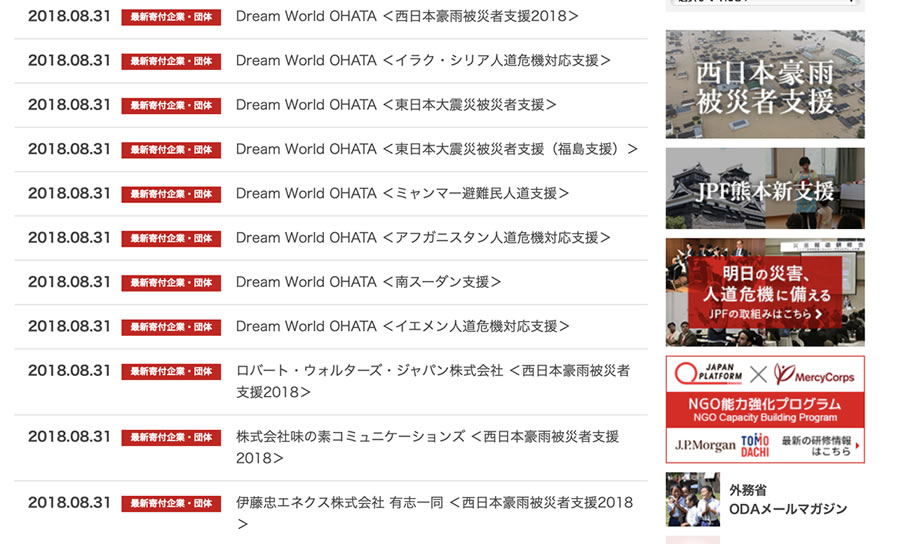Open Dream World OHATA イラク・シリア人道危機対応支援 entry
This screenshot has height=544, width=900.
click(423, 60)
